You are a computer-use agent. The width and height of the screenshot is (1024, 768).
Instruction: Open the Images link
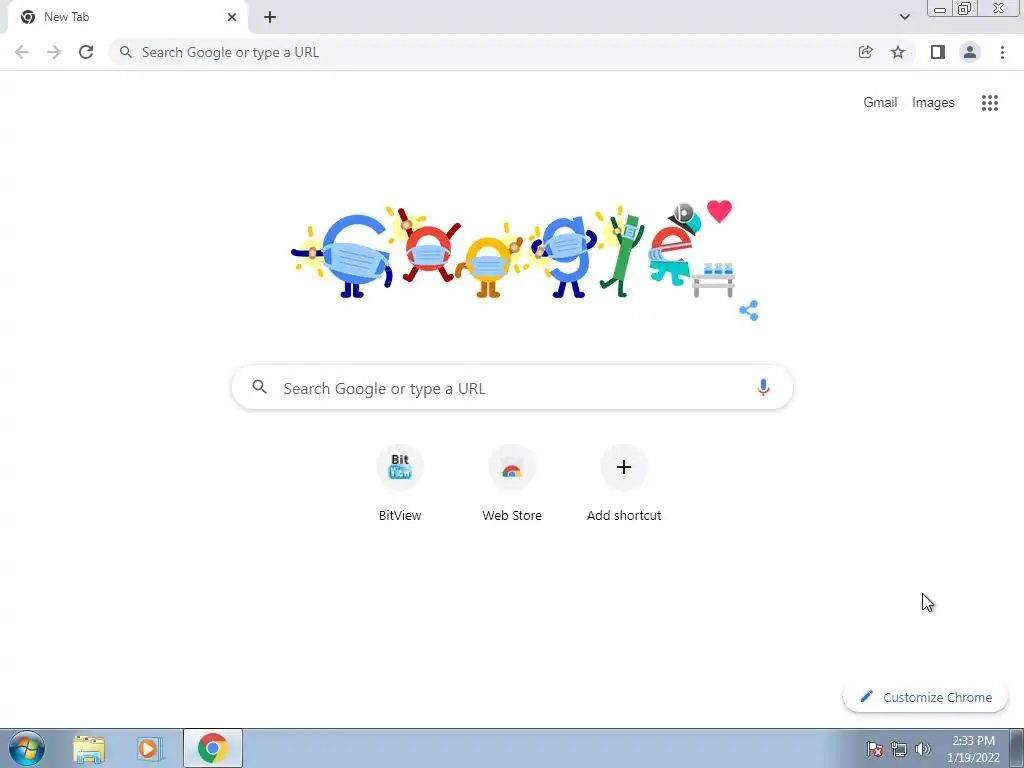(x=933, y=103)
